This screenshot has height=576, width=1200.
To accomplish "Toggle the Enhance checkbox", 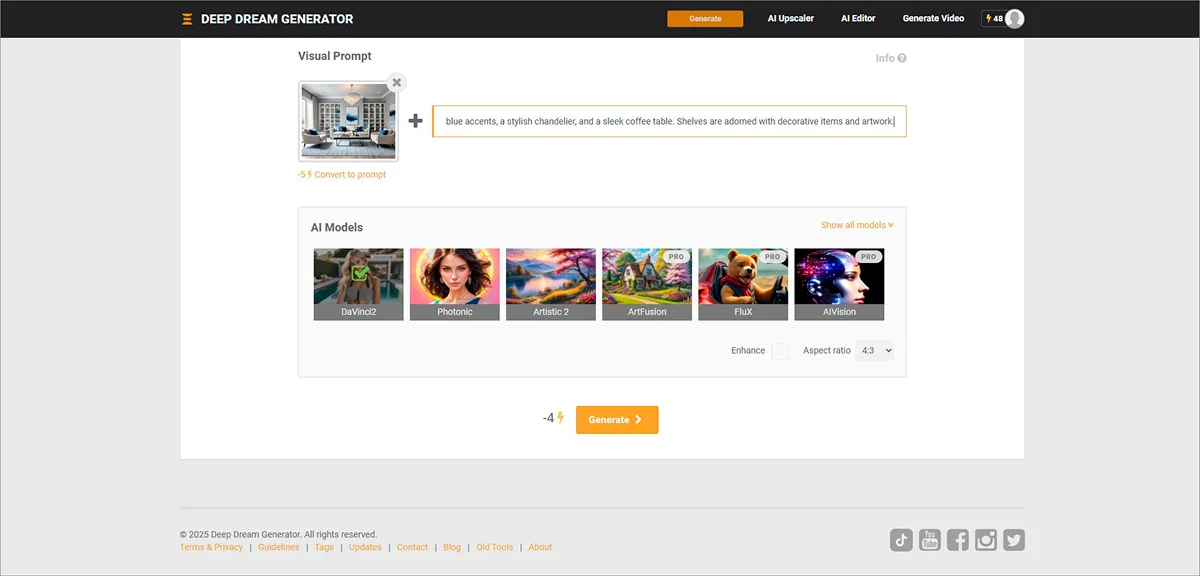I will click(780, 351).
